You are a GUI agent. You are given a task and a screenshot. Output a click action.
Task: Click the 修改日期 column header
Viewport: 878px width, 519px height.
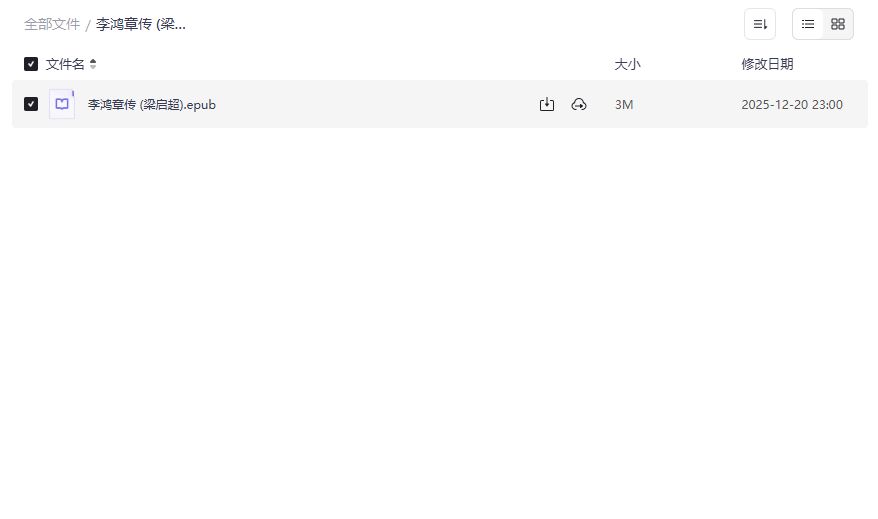pos(767,64)
